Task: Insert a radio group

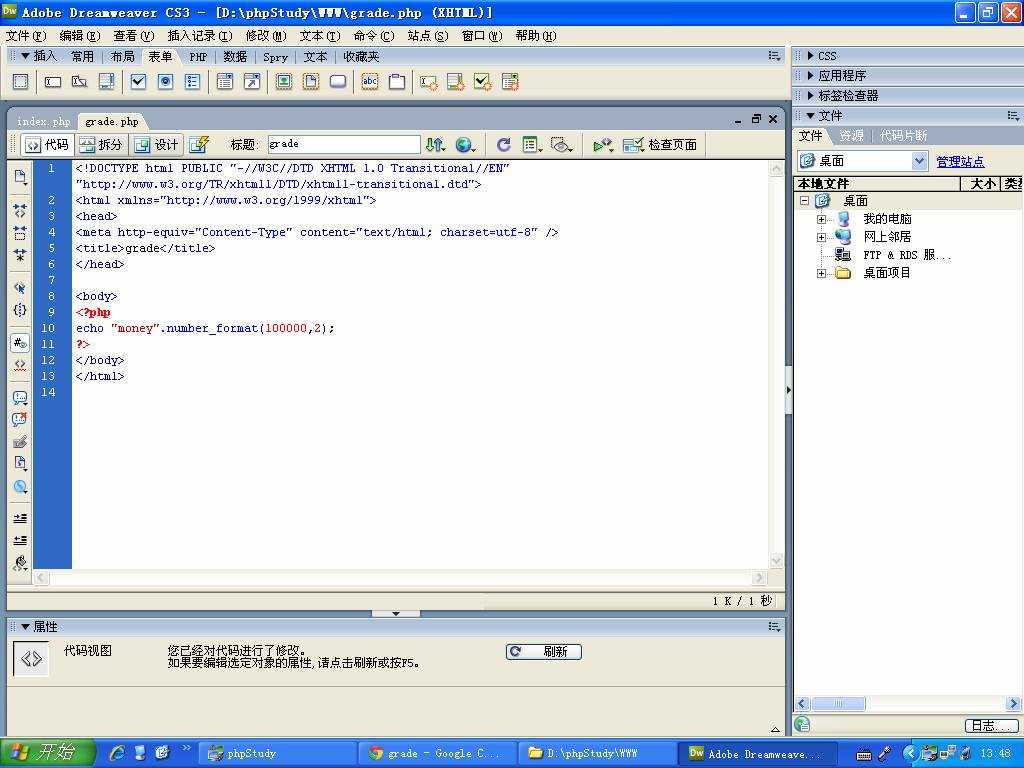Action: pyautogui.click(x=192, y=82)
